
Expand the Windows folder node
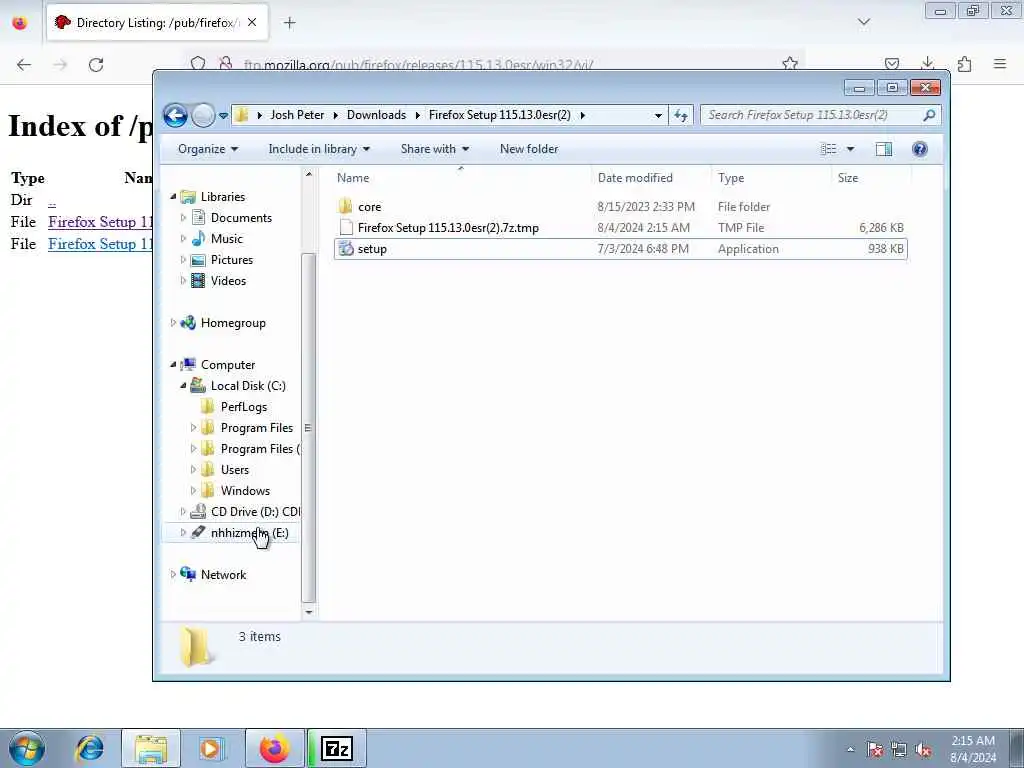(193, 490)
